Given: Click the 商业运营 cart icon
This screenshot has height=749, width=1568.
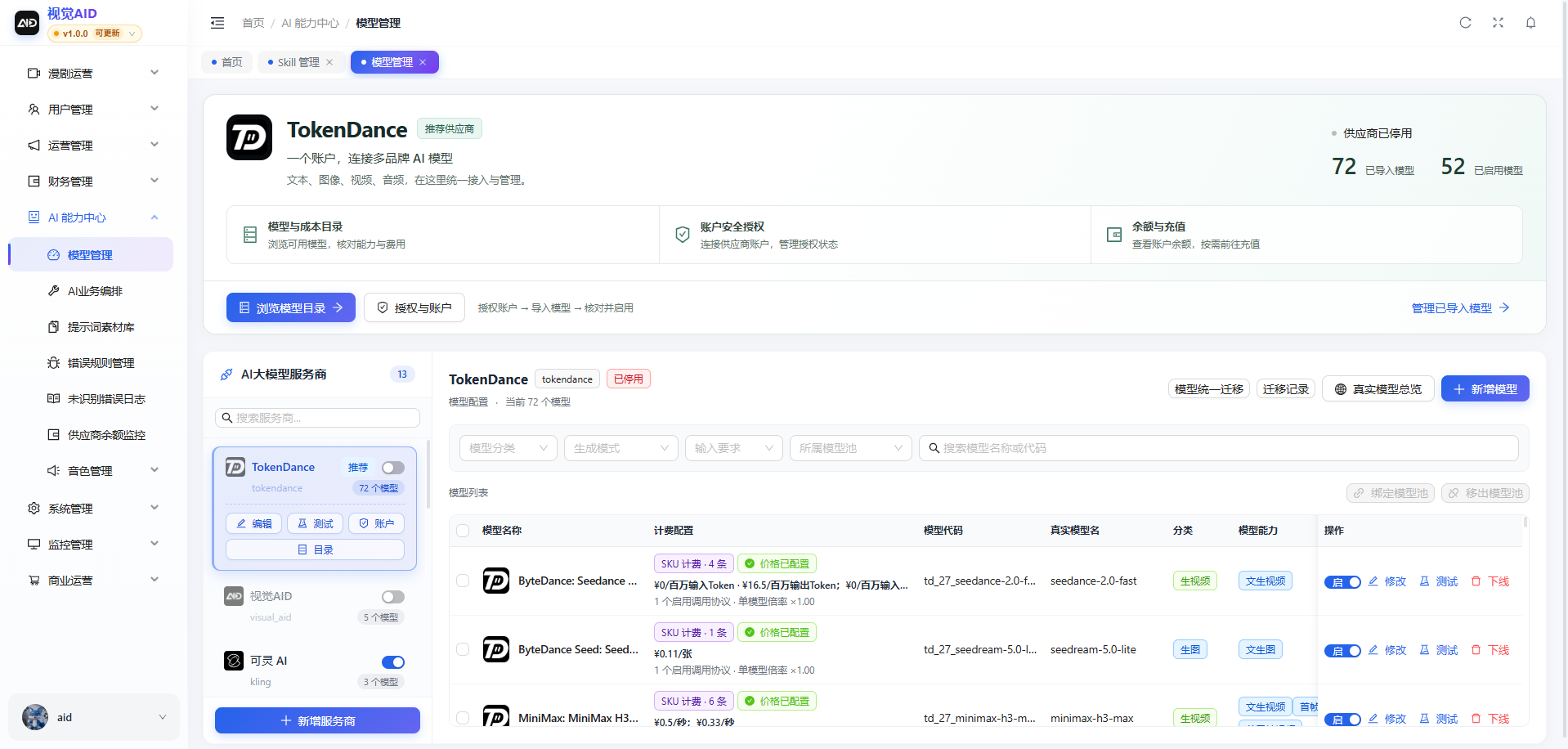Looking at the screenshot, I should click(x=34, y=581).
